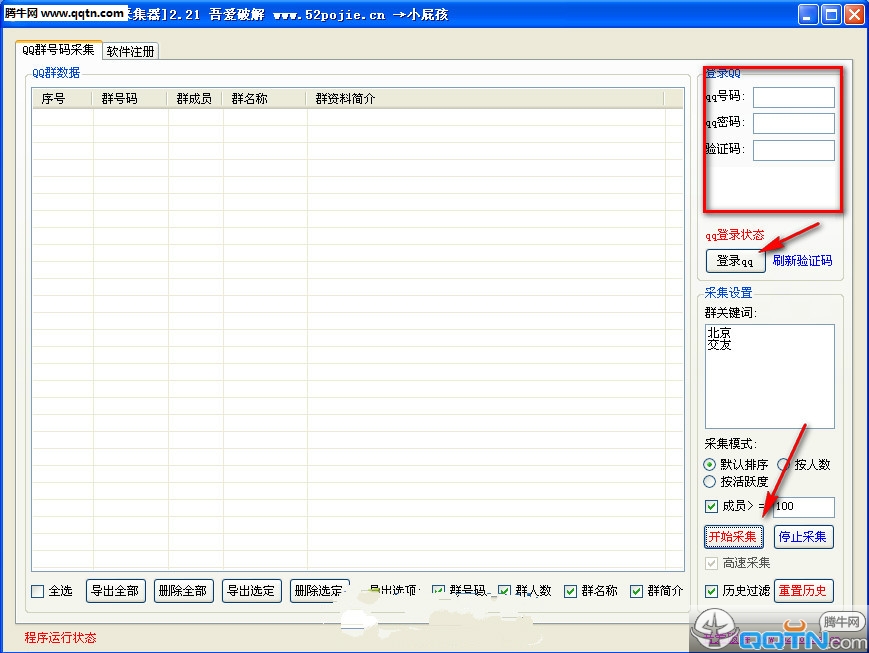Click the 登录qq button
The height and width of the screenshot is (653, 869).
click(x=735, y=261)
